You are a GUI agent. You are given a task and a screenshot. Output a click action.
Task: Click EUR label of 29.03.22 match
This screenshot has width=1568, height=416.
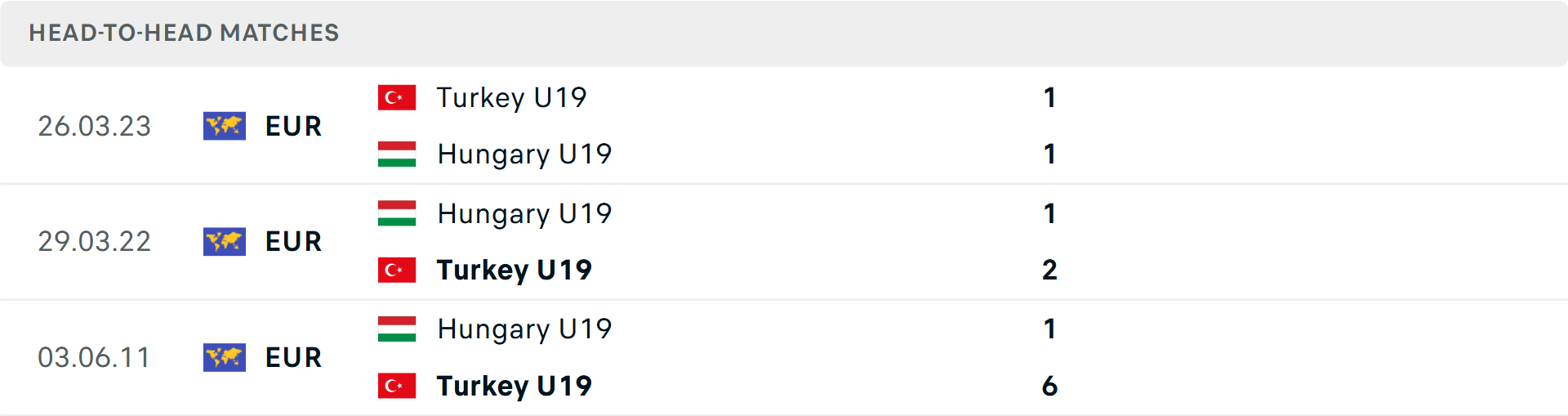coord(294,242)
